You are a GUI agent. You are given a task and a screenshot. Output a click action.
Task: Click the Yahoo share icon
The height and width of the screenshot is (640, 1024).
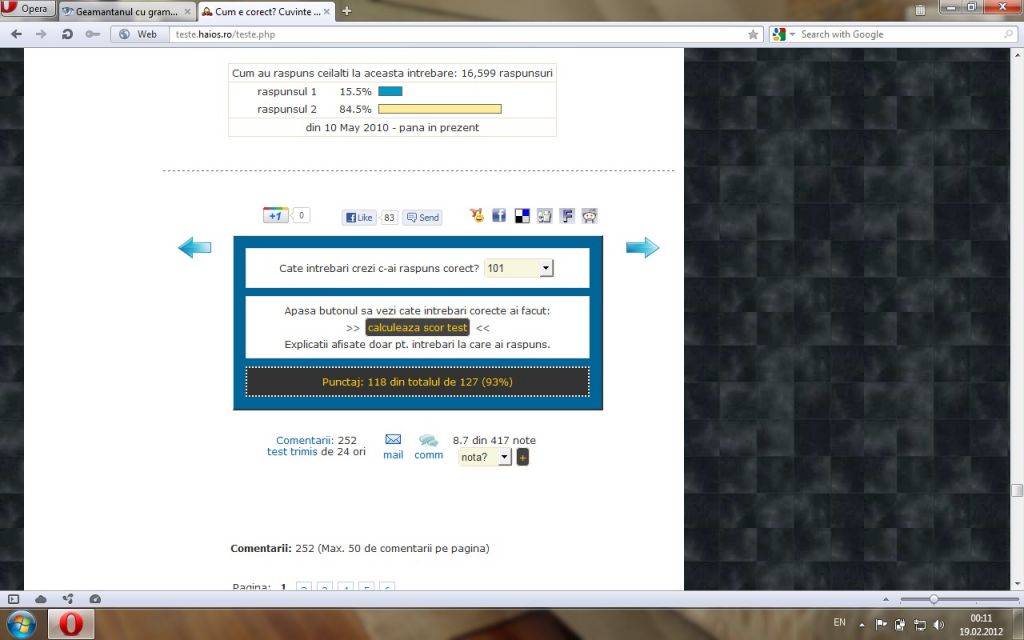click(x=477, y=215)
